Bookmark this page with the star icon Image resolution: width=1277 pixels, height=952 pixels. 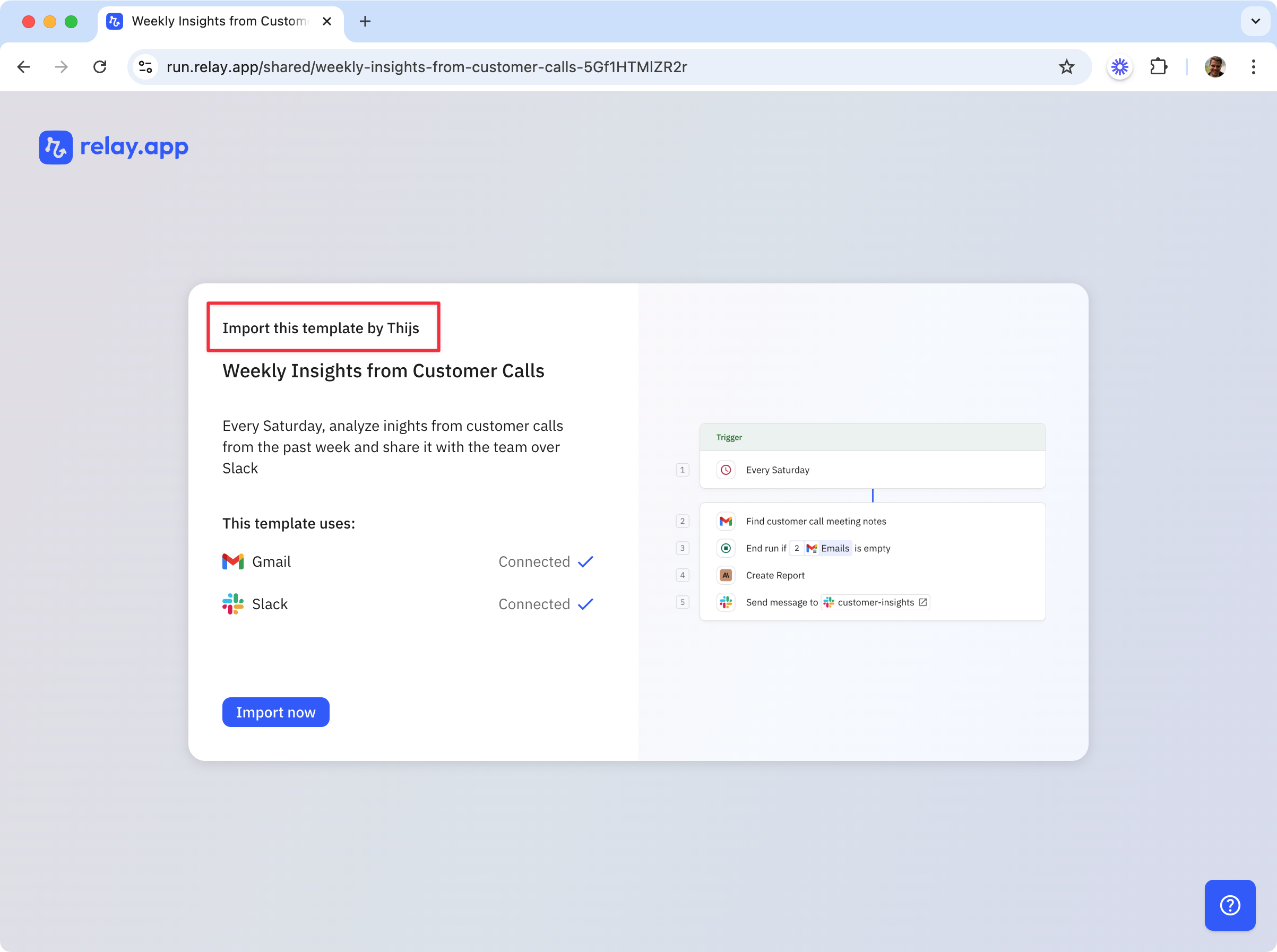pos(1067,67)
